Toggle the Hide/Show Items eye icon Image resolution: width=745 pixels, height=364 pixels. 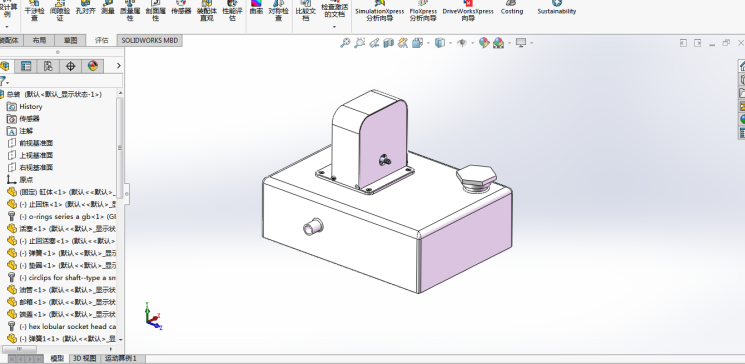462,43
